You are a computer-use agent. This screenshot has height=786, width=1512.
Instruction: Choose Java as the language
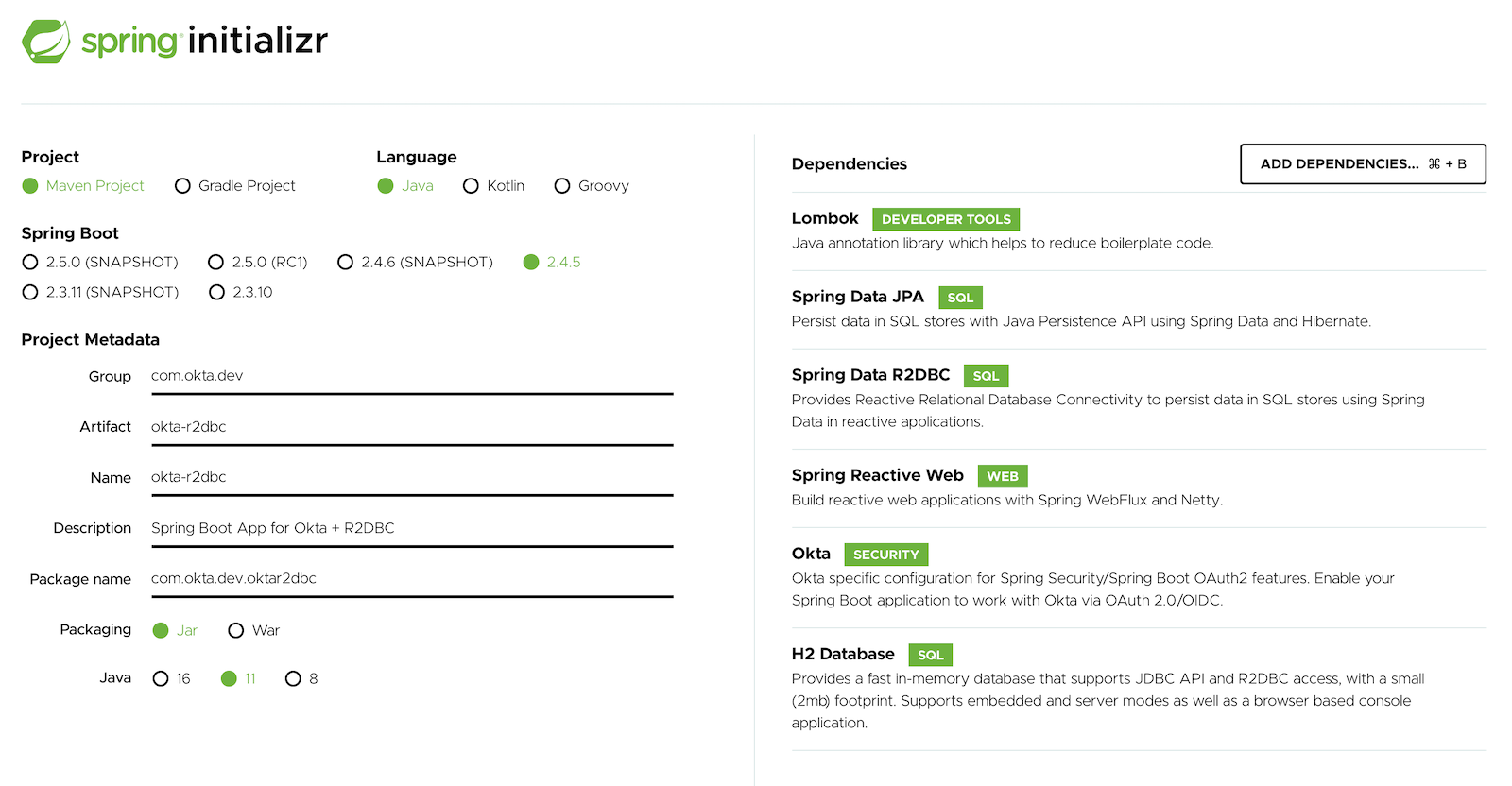coord(405,186)
